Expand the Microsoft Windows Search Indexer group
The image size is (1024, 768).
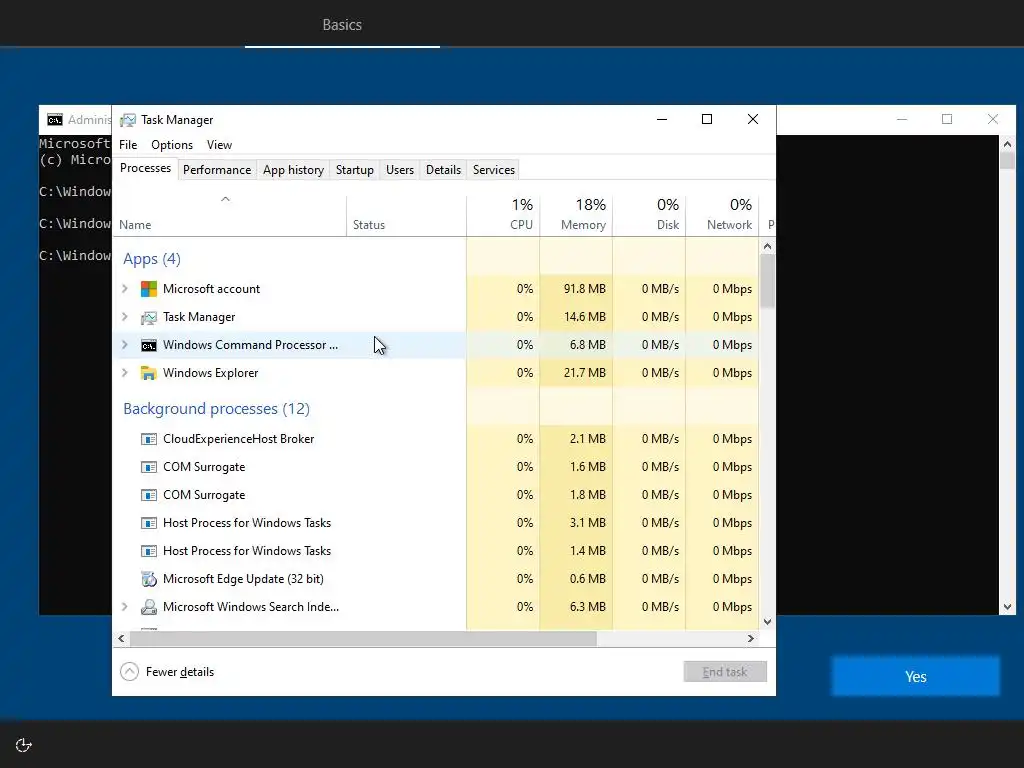click(125, 607)
